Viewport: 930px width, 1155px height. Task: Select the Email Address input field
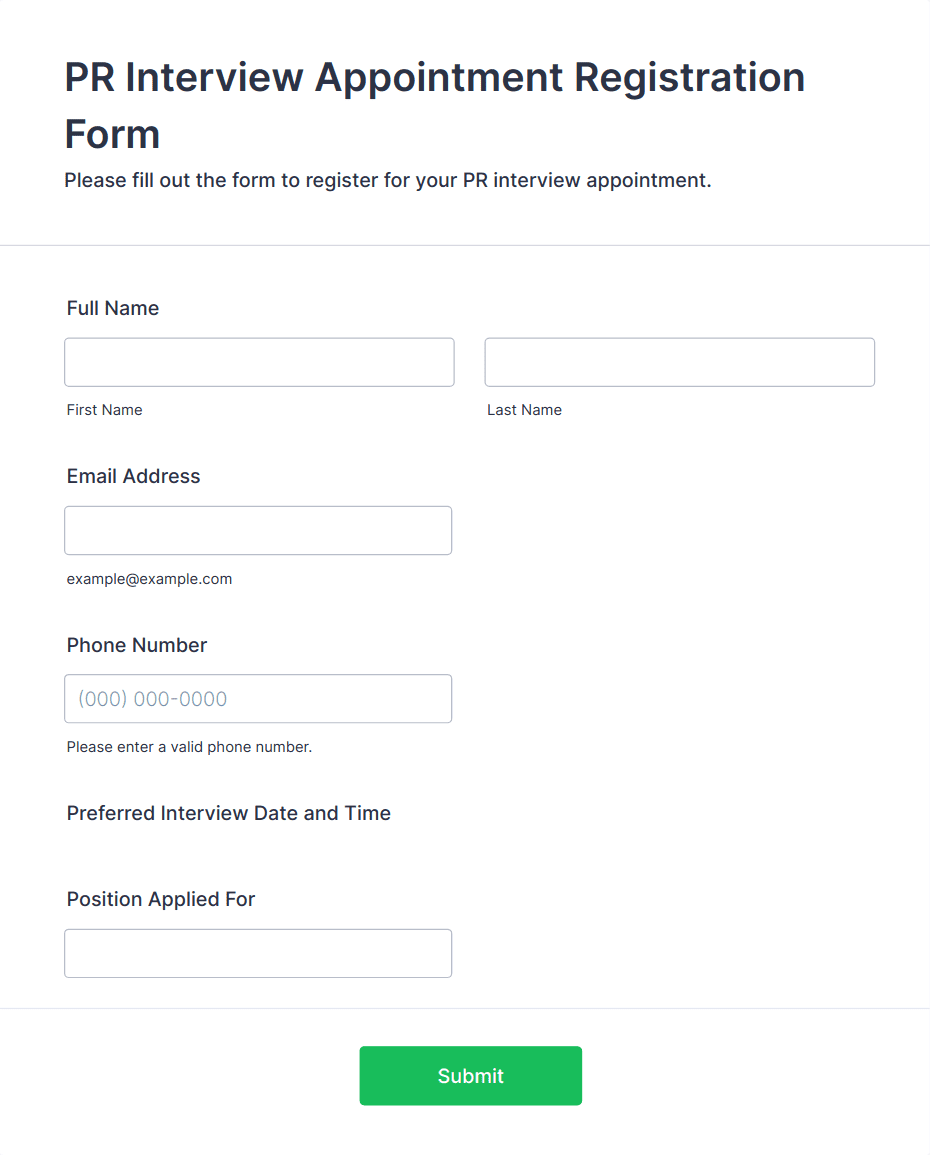[x=258, y=530]
